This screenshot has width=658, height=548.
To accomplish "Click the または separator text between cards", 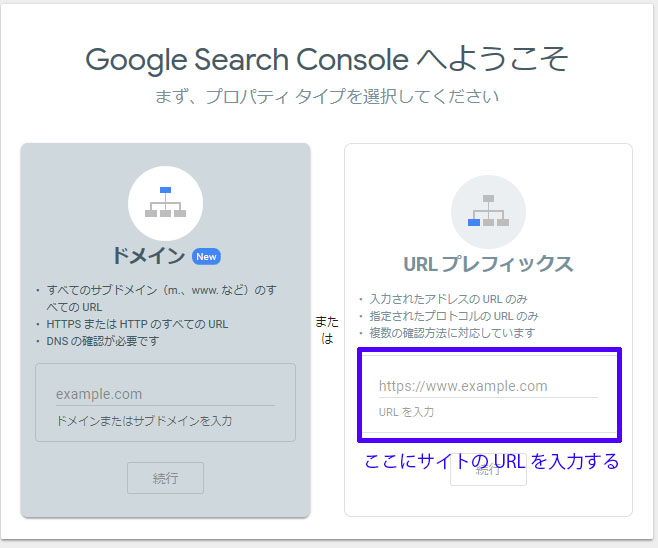I will click(x=327, y=330).
